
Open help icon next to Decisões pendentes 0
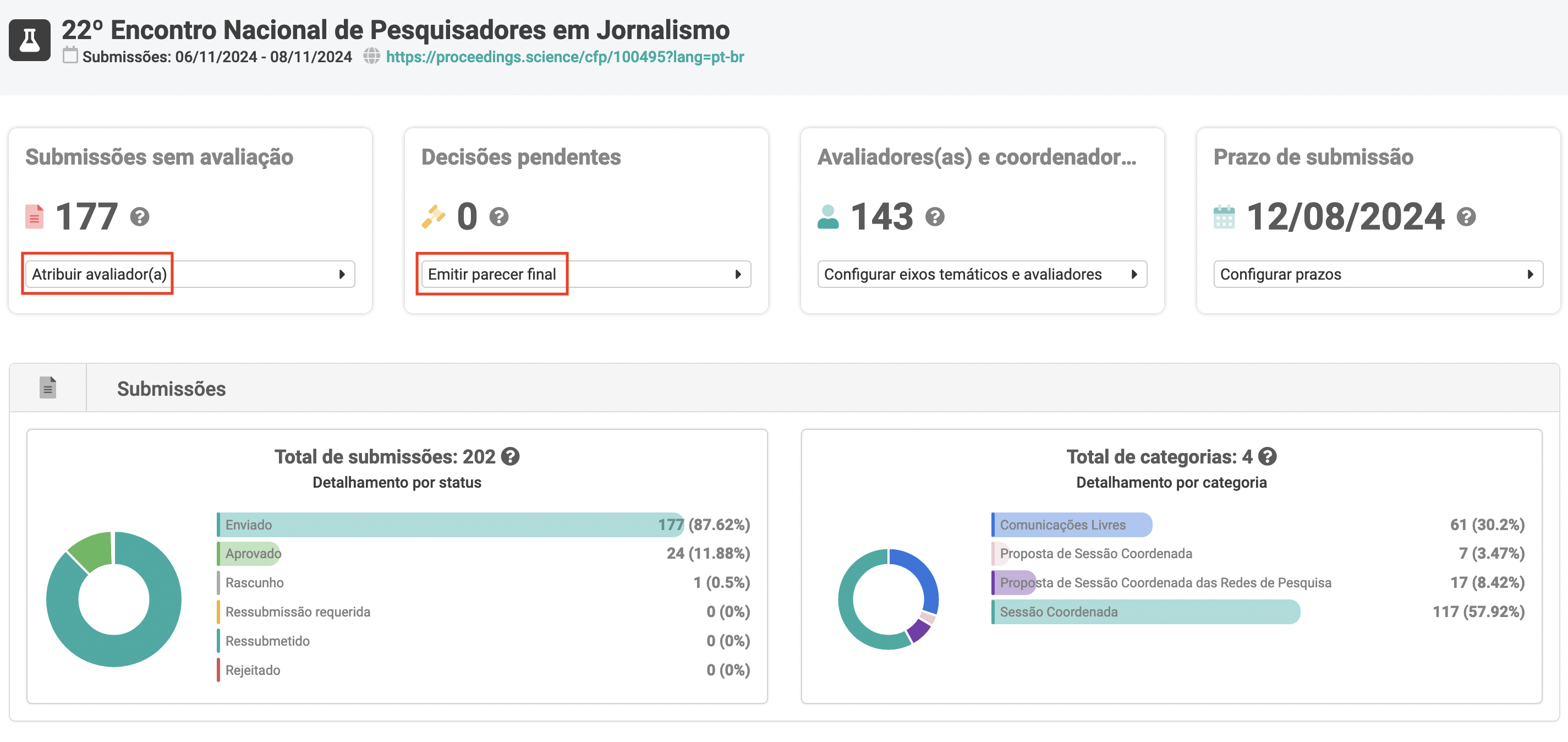point(499,217)
